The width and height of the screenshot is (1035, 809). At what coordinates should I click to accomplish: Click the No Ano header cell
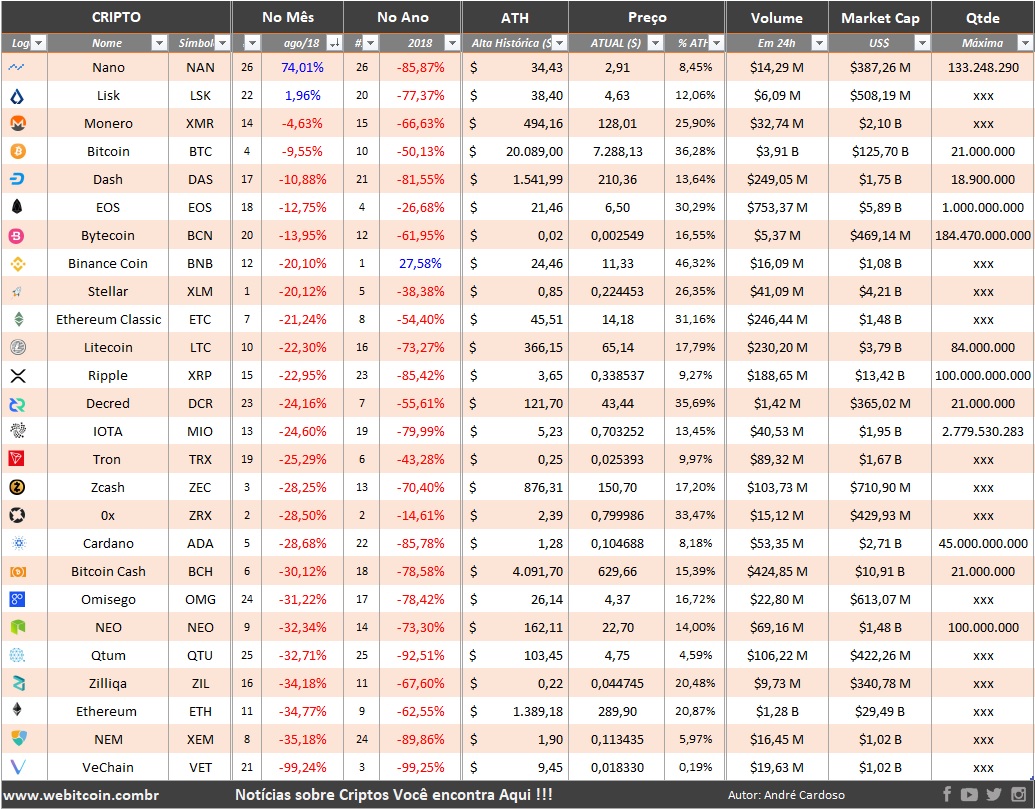coord(403,17)
